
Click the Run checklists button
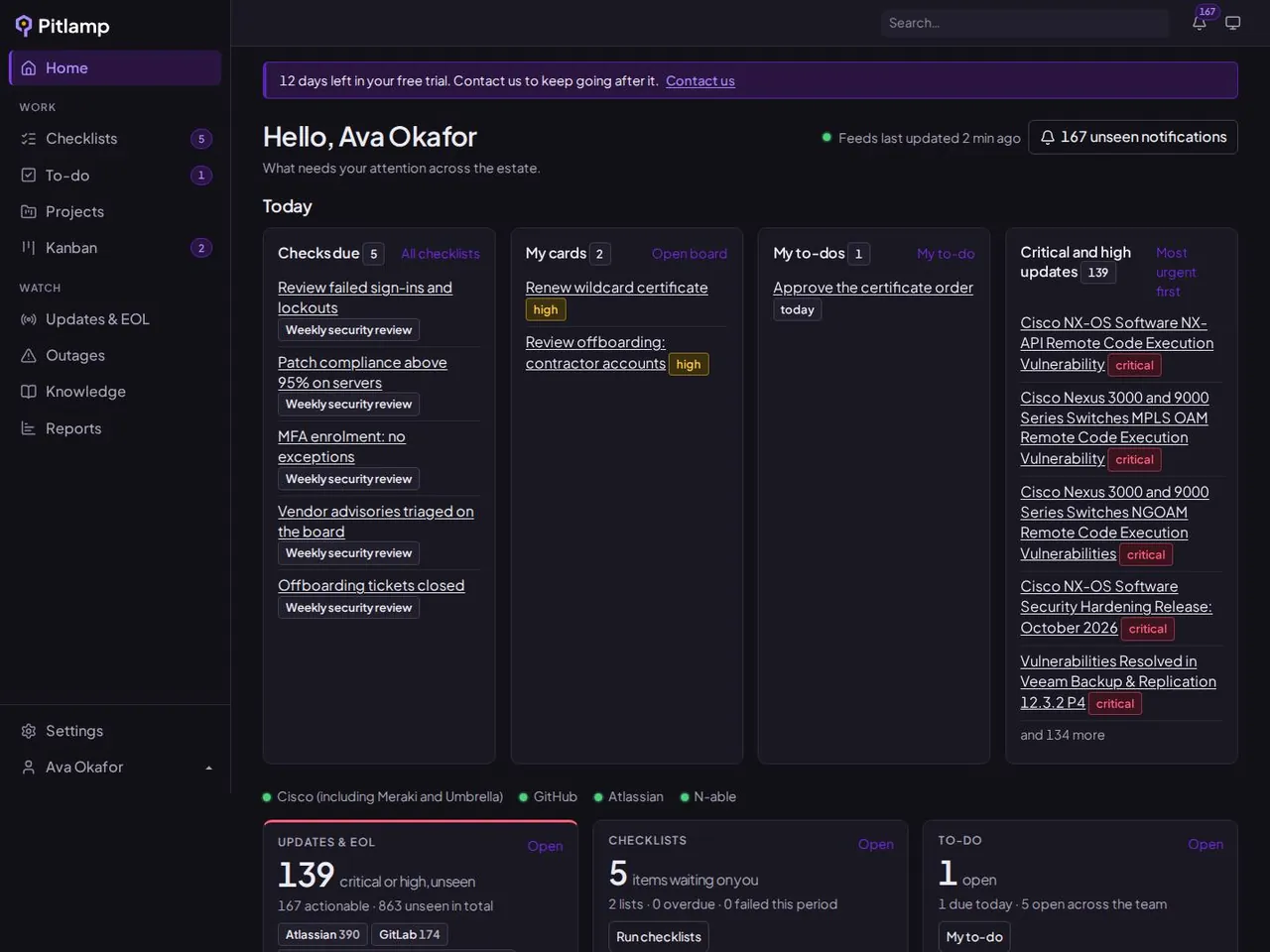[659, 937]
